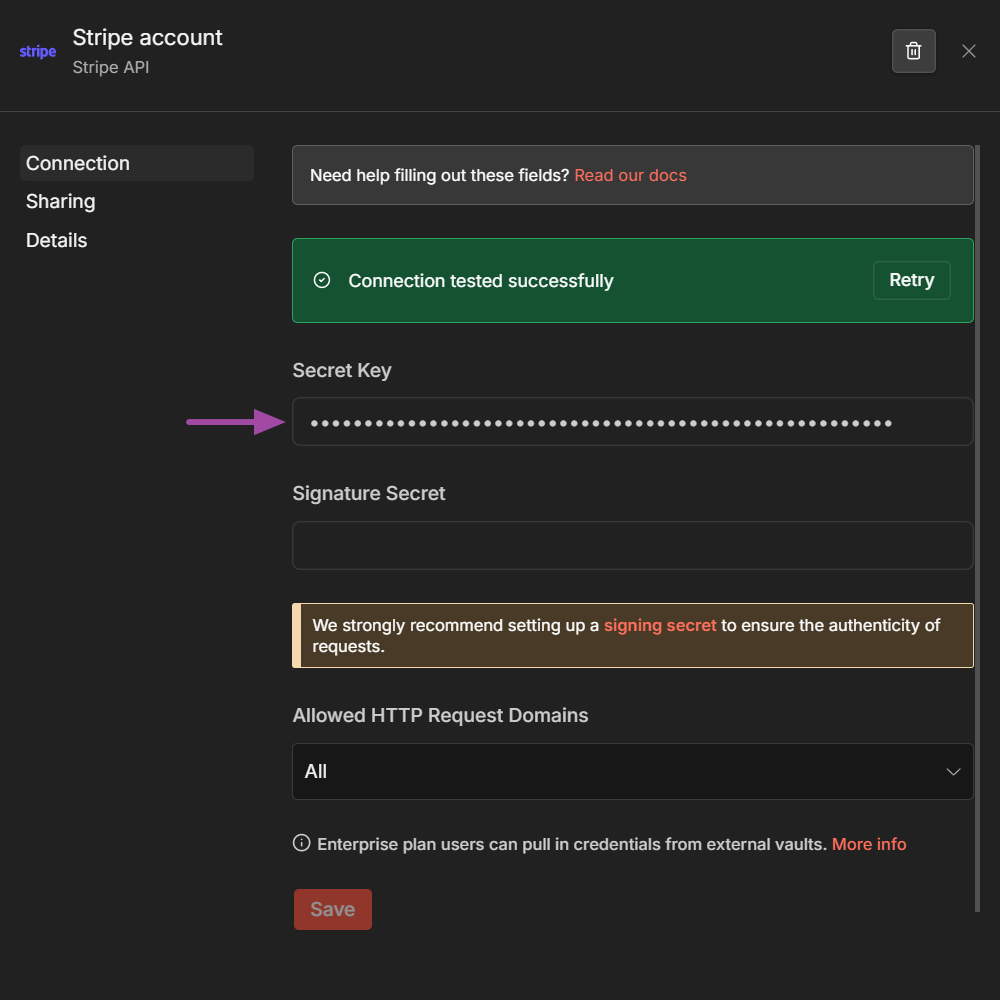Switch to the Sharing tab
The height and width of the screenshot is (1000, 1000).
(x=61, y=201)
